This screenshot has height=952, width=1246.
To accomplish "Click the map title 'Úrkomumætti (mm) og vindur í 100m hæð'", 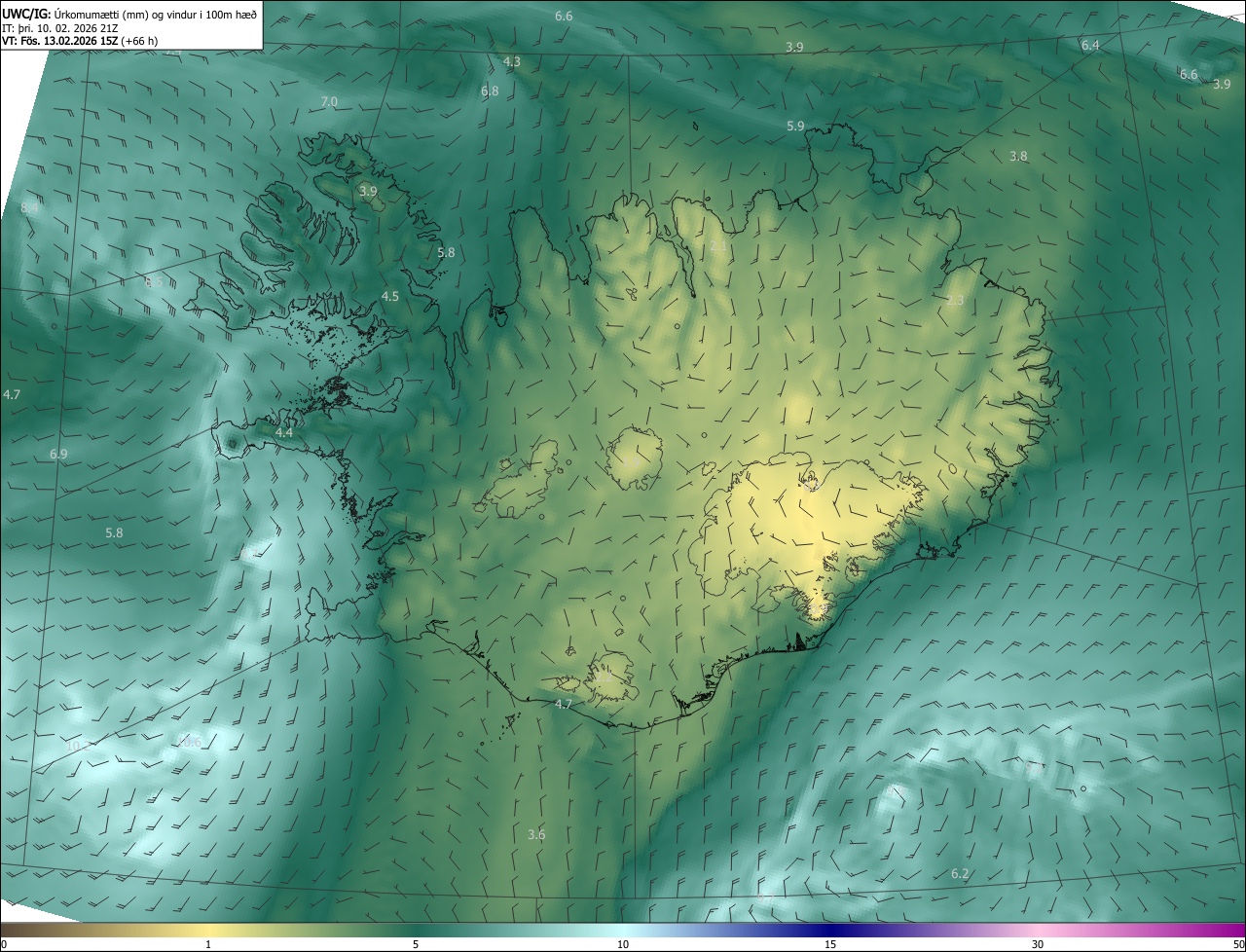I will tap(154, 14).
